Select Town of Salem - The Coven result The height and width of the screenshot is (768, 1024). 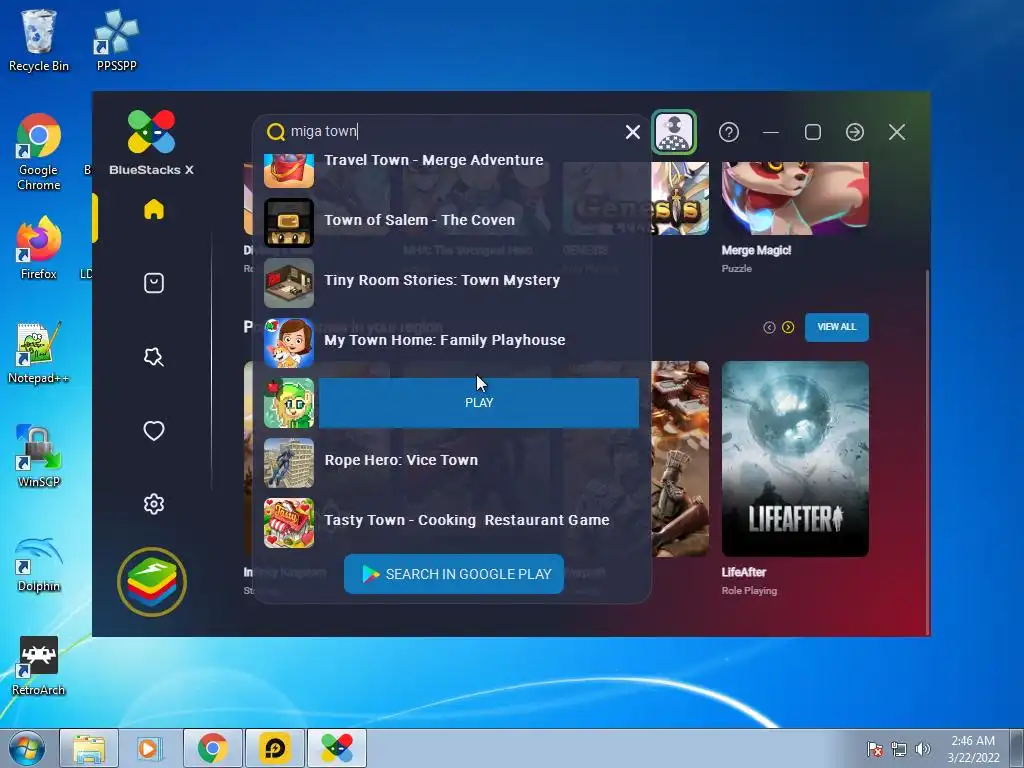451,223
